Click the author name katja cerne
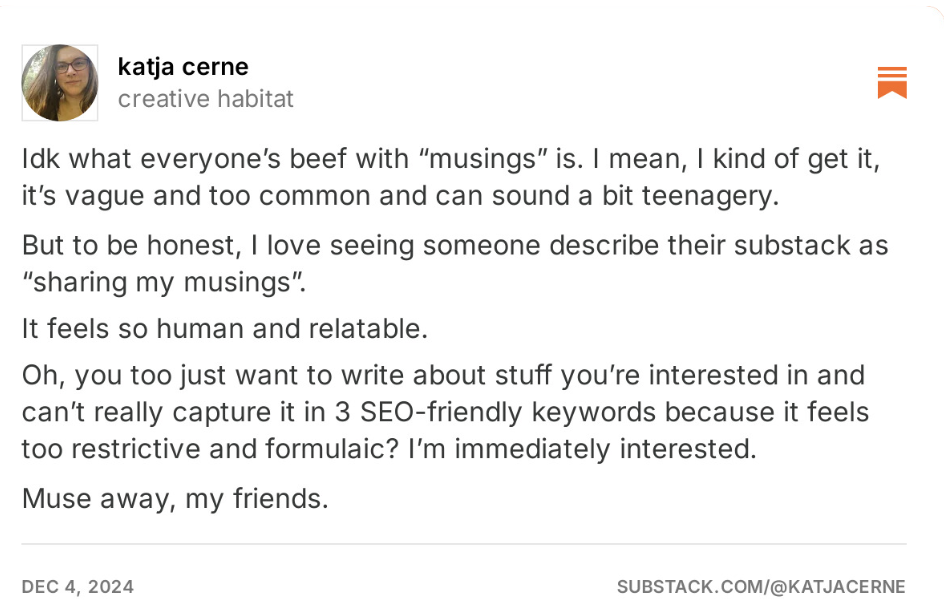Screen dimensions: 944x610 (x=183, y=67)
